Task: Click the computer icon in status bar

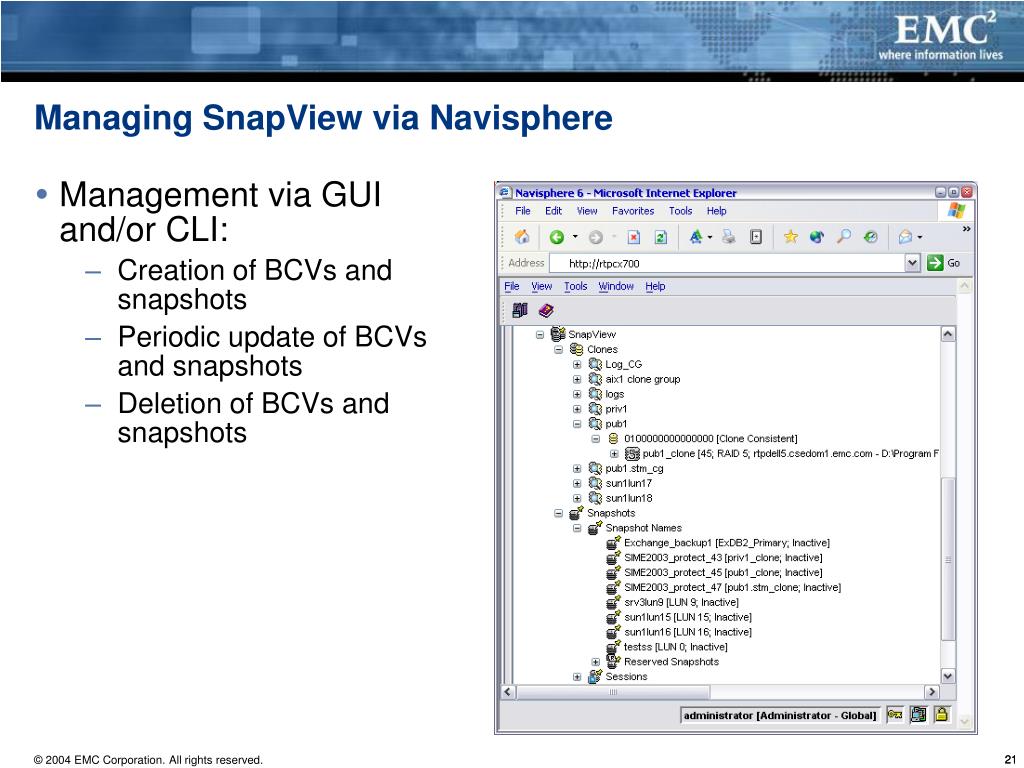Action: click(x=918, y=714)
